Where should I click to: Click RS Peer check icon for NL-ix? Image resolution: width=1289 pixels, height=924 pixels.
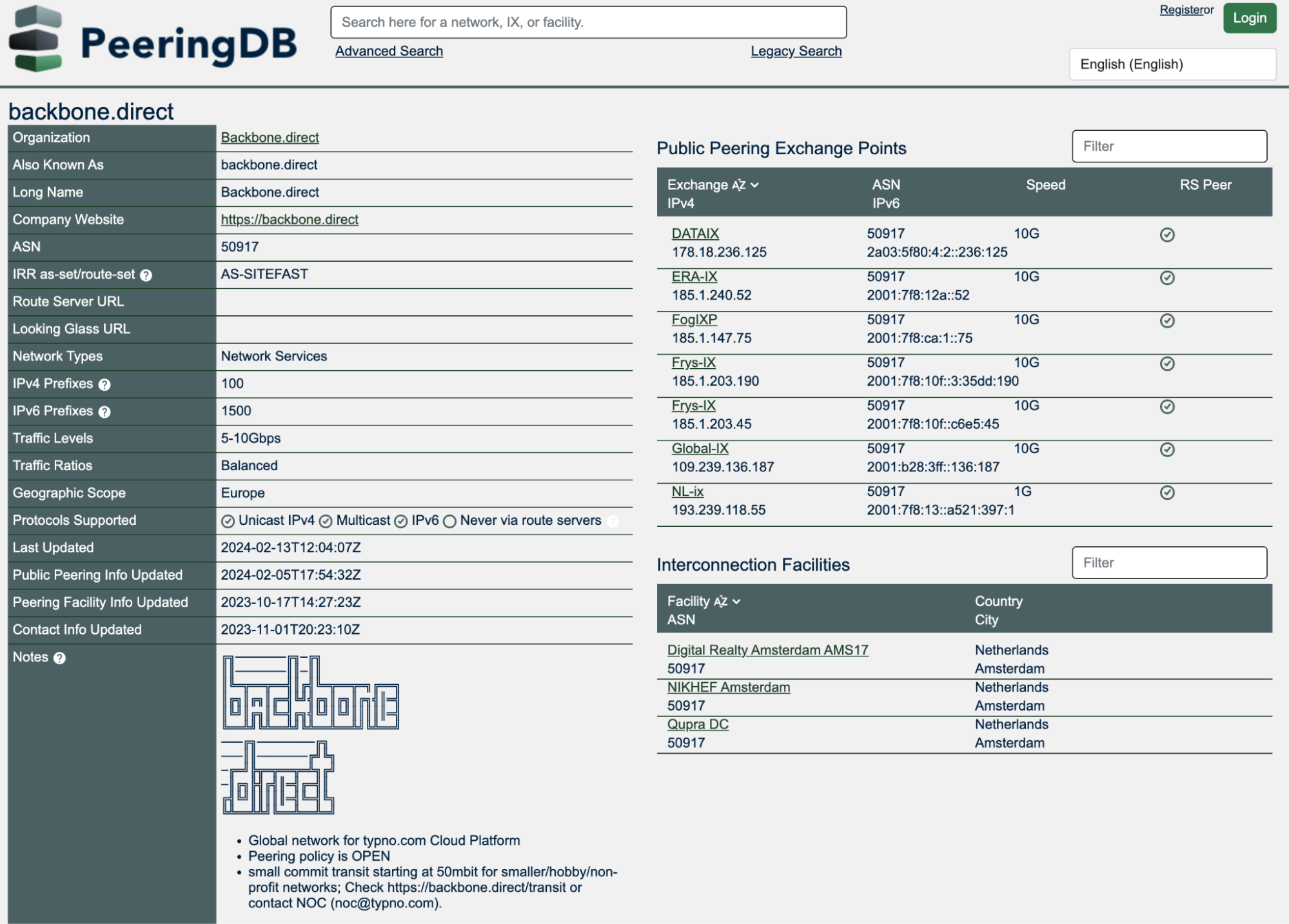1167,493
